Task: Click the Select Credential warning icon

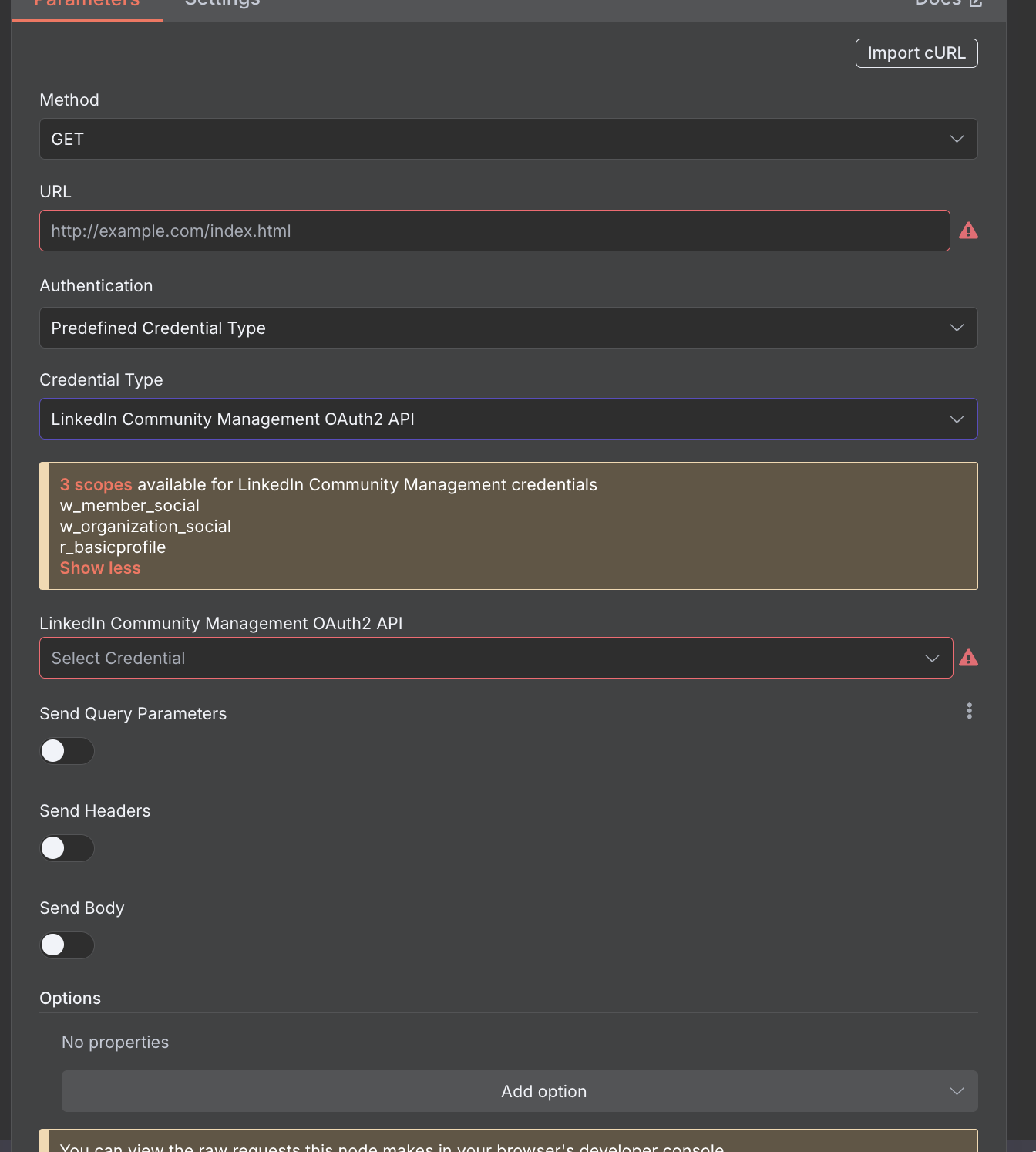Action: pyautogui.click(x=968, y=658)
